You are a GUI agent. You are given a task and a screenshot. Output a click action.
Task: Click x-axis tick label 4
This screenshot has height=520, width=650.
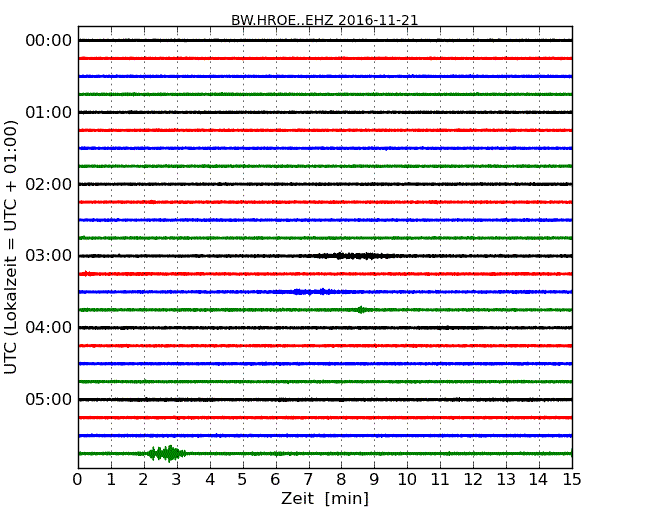click(x=210, y=480)
